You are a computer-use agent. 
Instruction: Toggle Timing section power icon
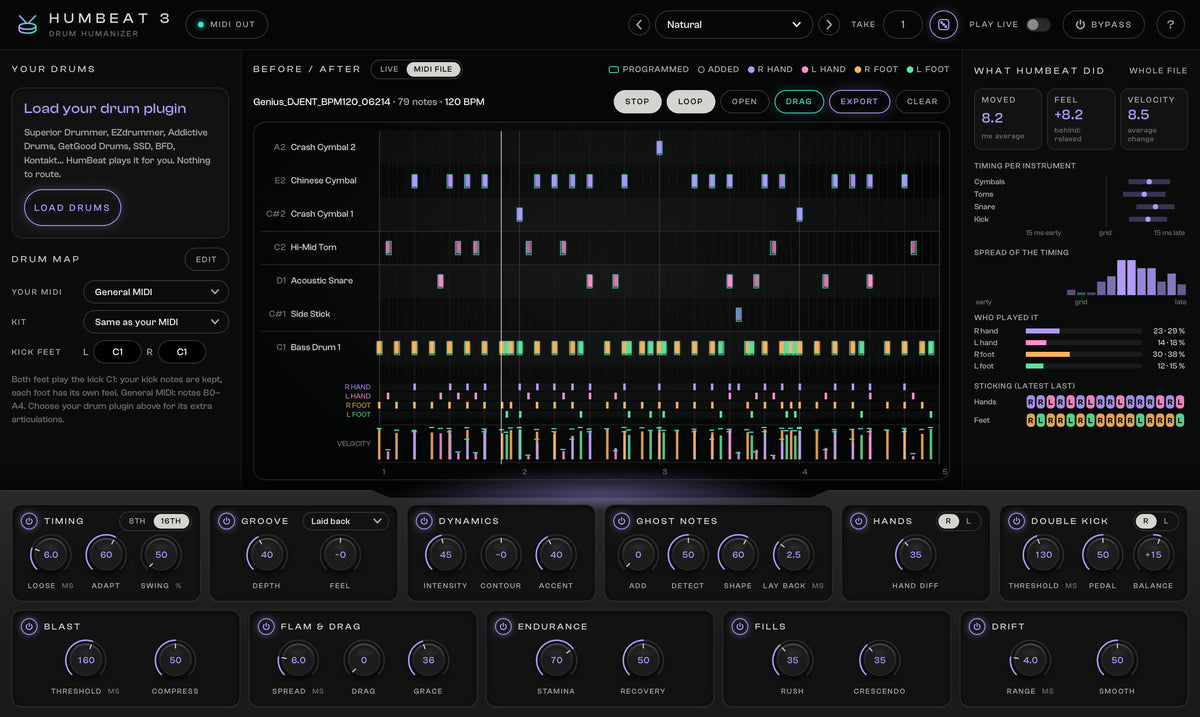(29, 521)
